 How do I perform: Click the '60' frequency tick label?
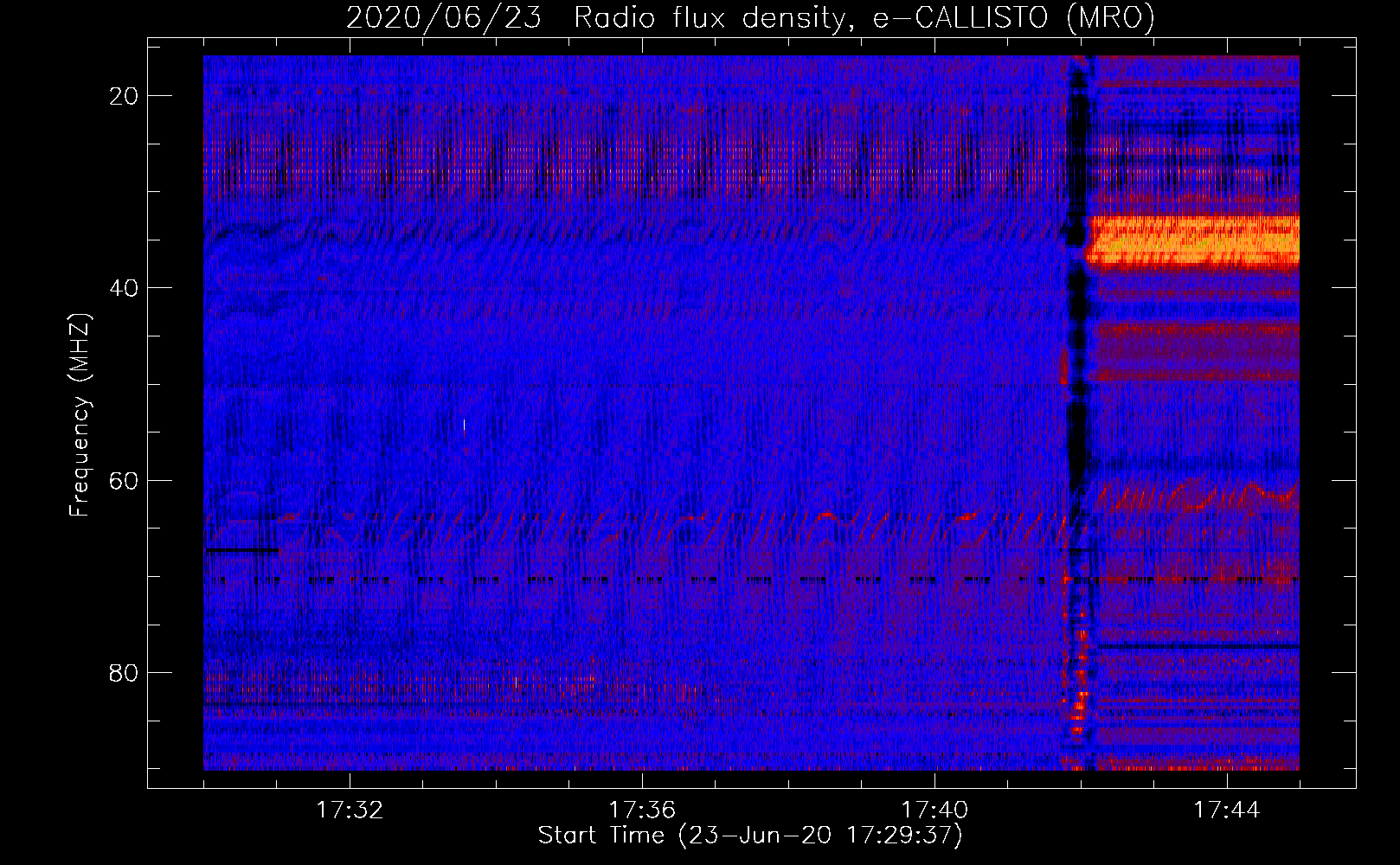coord(125,480)
